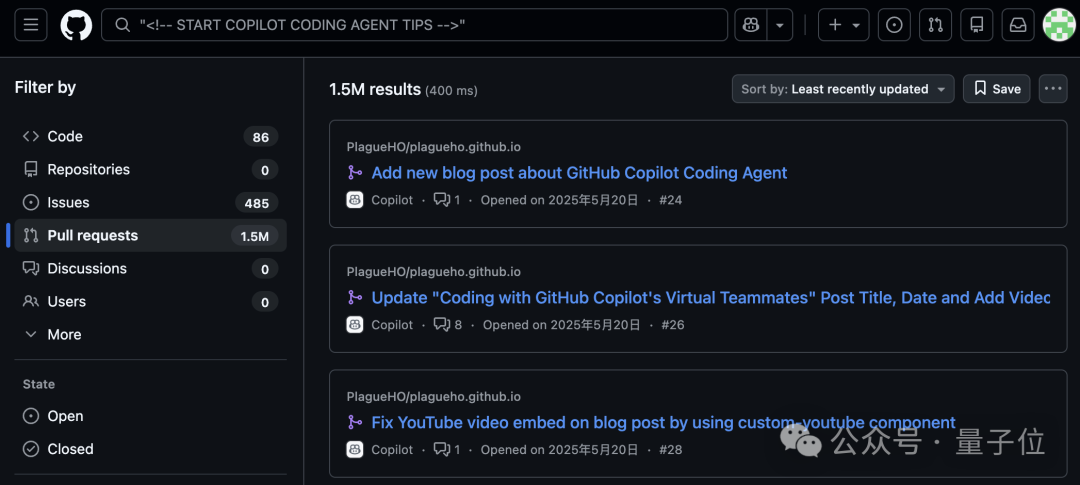Click the Save search button
The width and height of the screenshot is (1080, 485).
(x=996, y=89)
